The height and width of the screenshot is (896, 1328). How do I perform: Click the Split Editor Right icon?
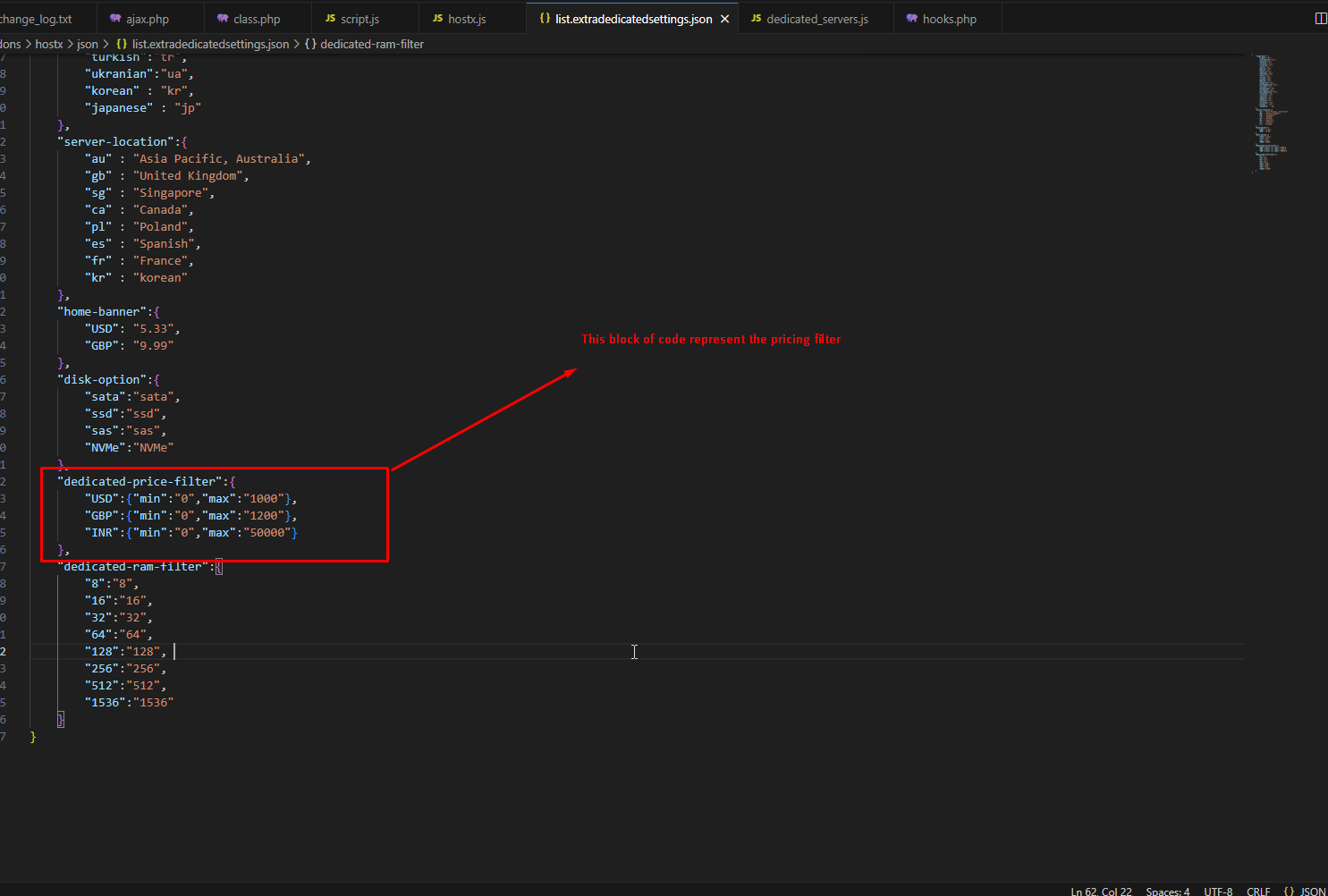pos(1320,19)
